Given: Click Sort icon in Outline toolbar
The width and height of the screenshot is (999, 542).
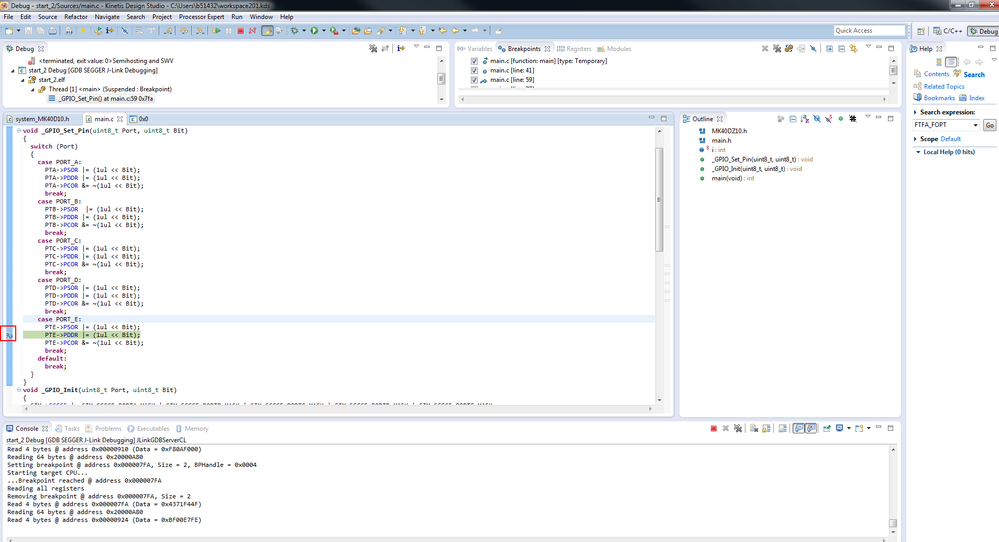Looking at the screenshot, I should pos(805,119).
